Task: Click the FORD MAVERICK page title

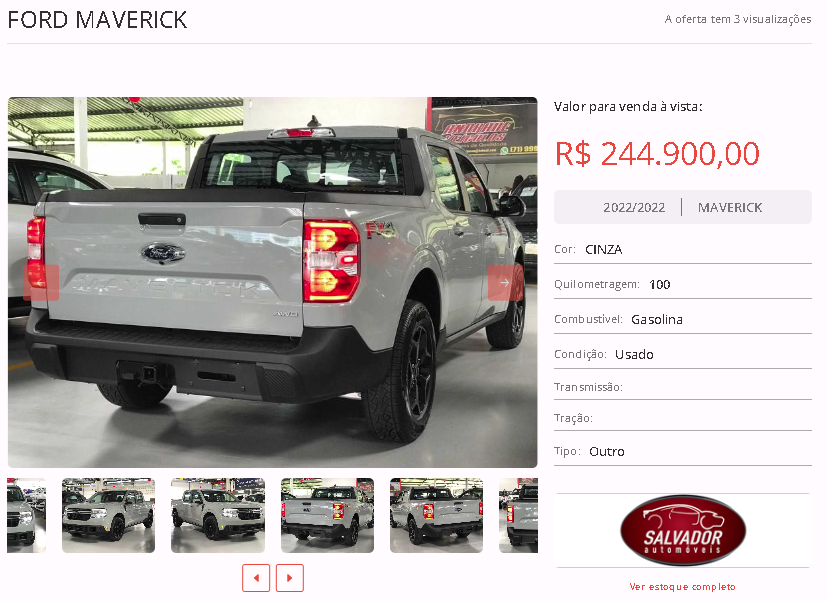Action: click(x=97, y=20)
